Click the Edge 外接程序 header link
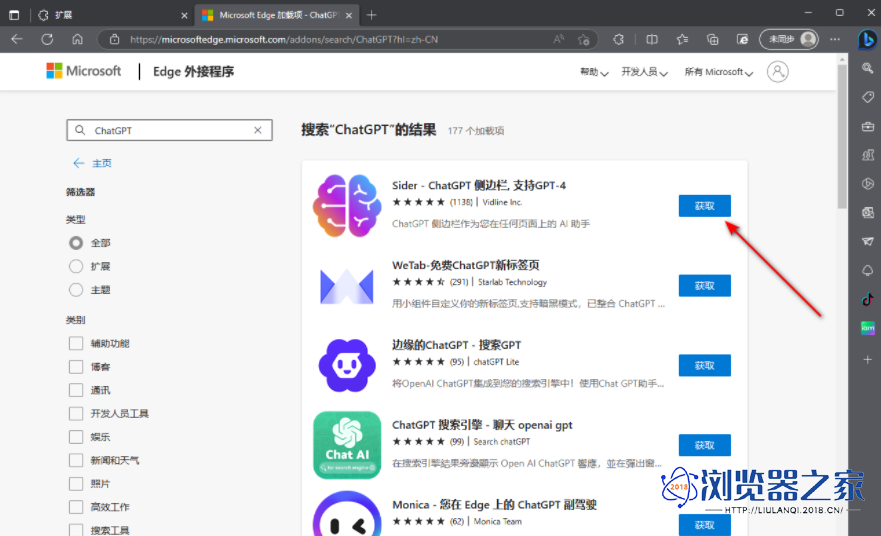This screenshot has width=881, height=536. [193, 71]
